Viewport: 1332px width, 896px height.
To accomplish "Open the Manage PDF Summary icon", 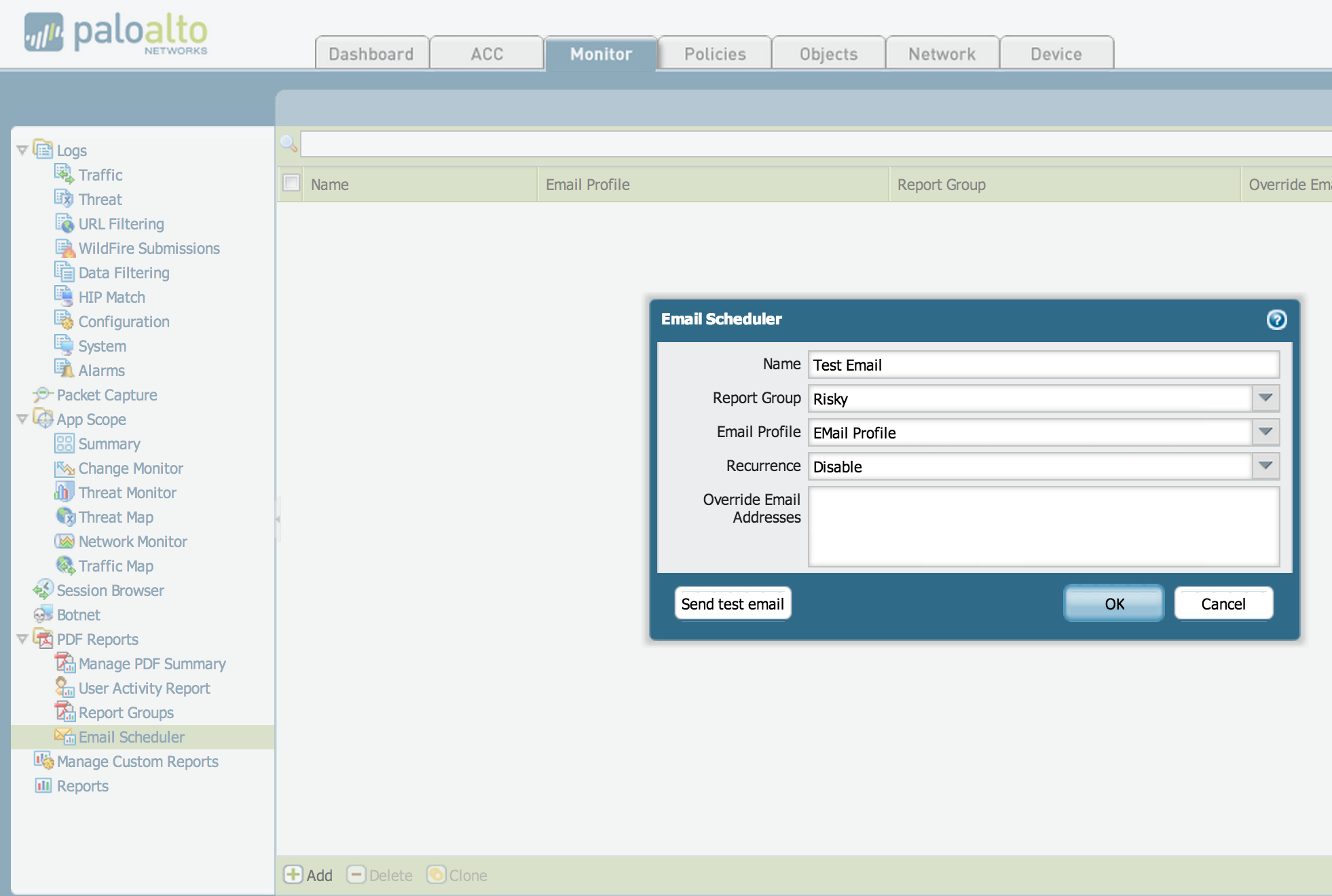I will click(x=64, y=663).
